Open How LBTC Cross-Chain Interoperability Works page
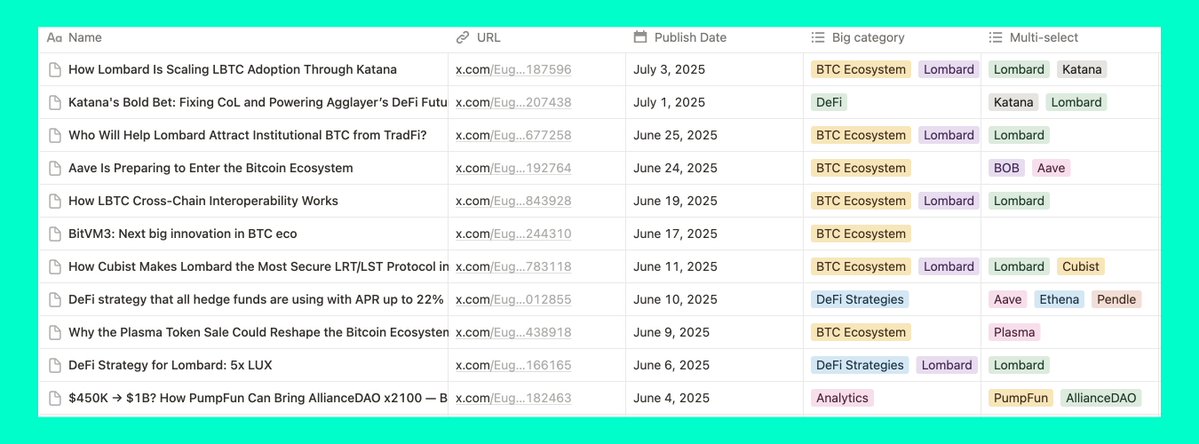The image size is (1199, 444). click(x=203, y=201)
